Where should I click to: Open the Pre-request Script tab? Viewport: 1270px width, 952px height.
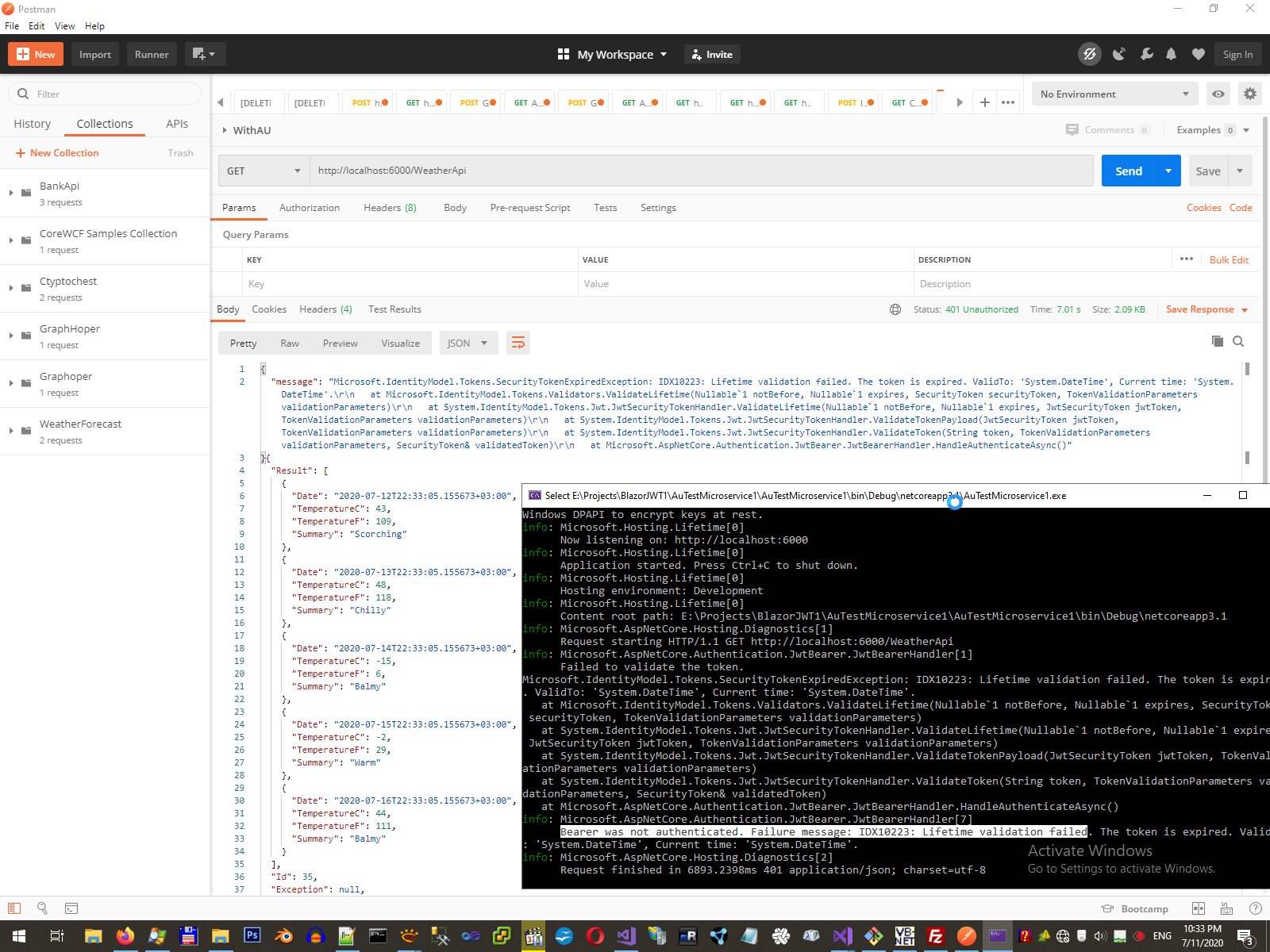click(x=530, y=208)
